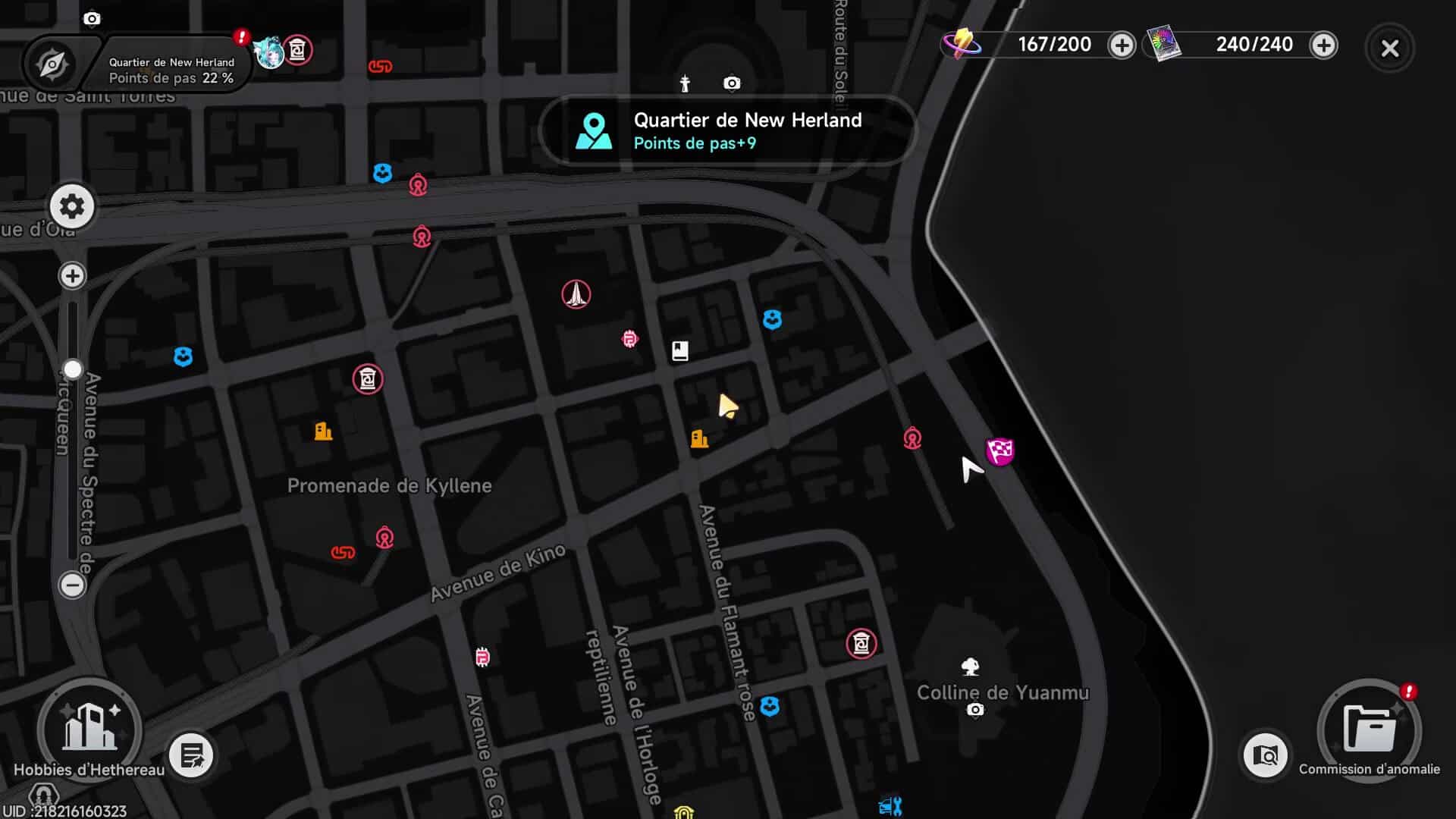Click the Quartier de New Herland tooltip
The image size is (1456, 819).
[x=729, y=130]
